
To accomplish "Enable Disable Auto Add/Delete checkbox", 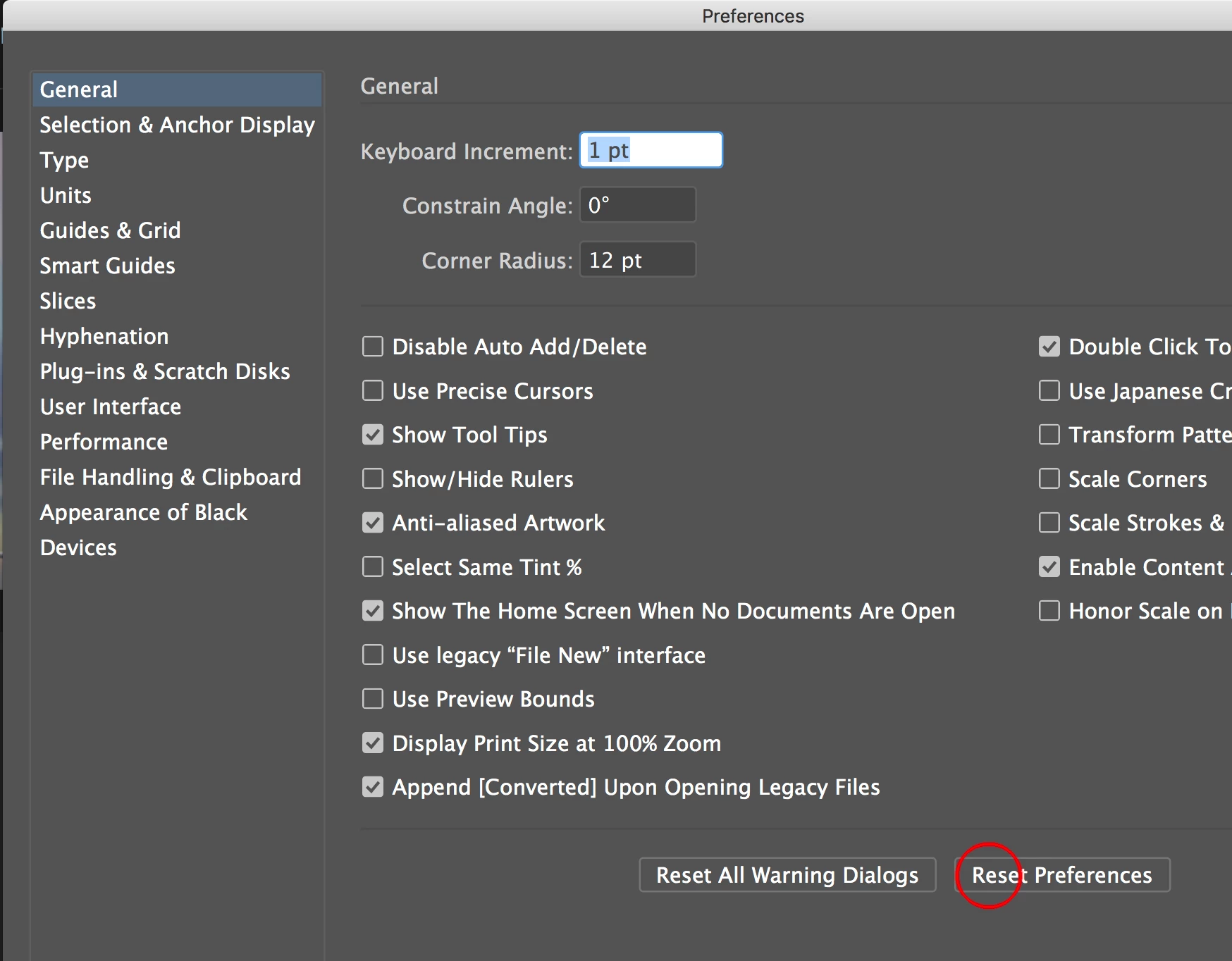I will click(x=373, y=347).
